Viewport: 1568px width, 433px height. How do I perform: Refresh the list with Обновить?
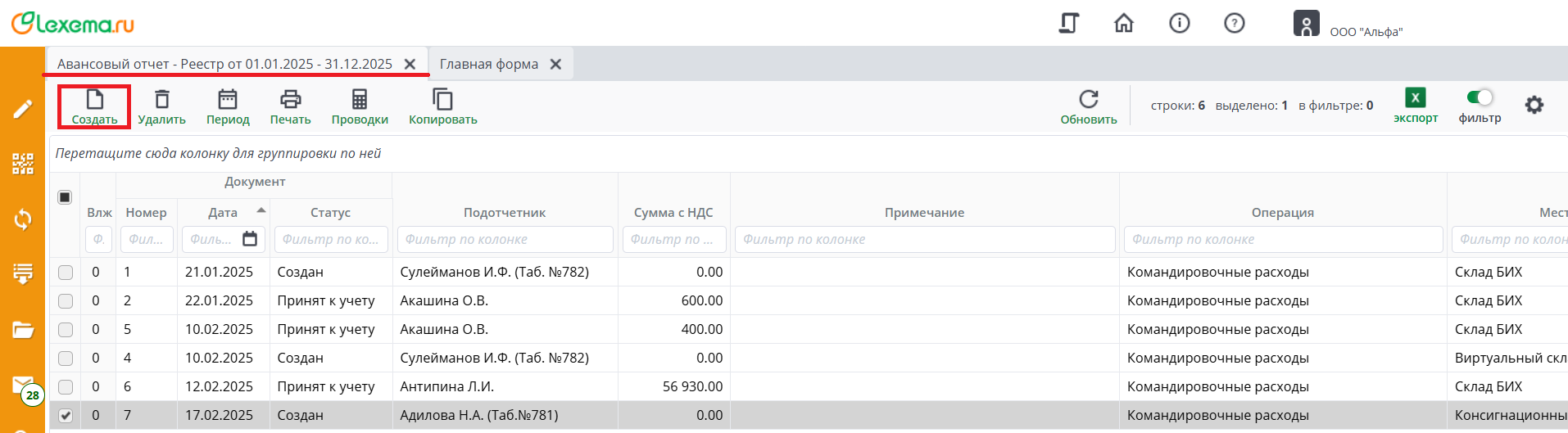click(x=1088, y=100)
